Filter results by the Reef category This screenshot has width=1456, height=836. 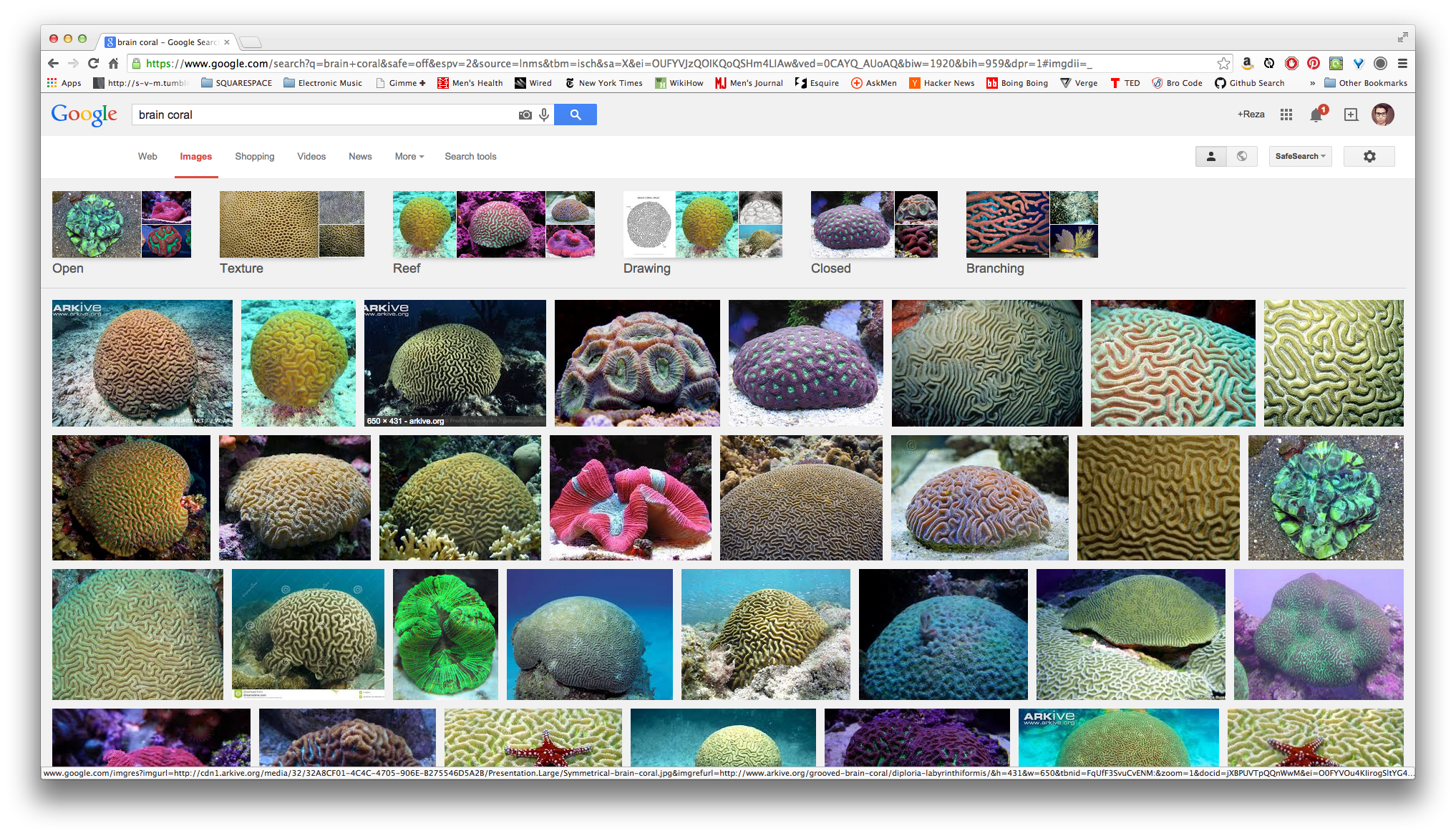point(494,233)
